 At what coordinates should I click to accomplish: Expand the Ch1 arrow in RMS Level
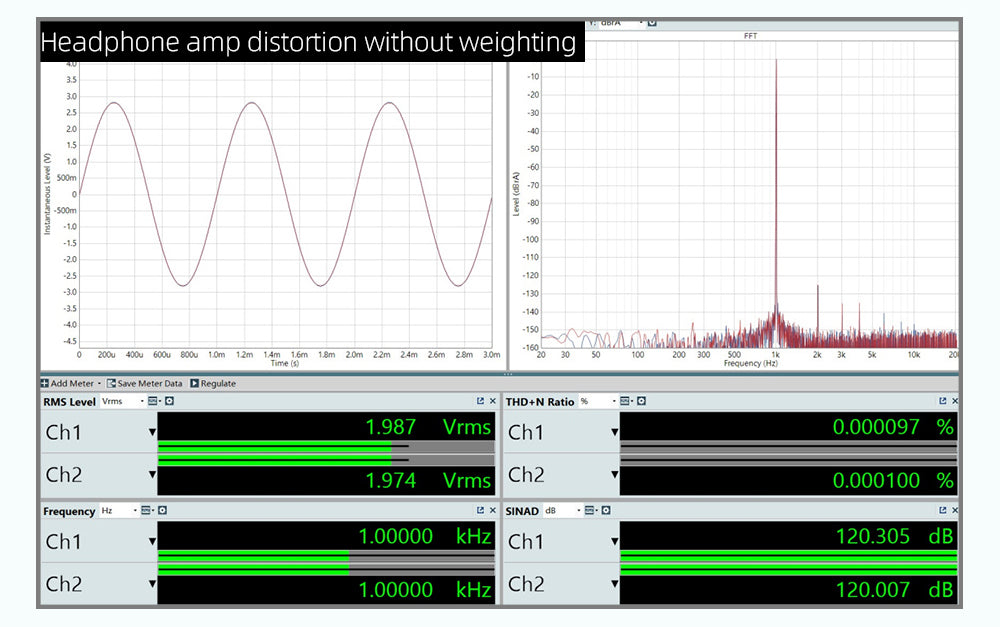click(152, 432)
